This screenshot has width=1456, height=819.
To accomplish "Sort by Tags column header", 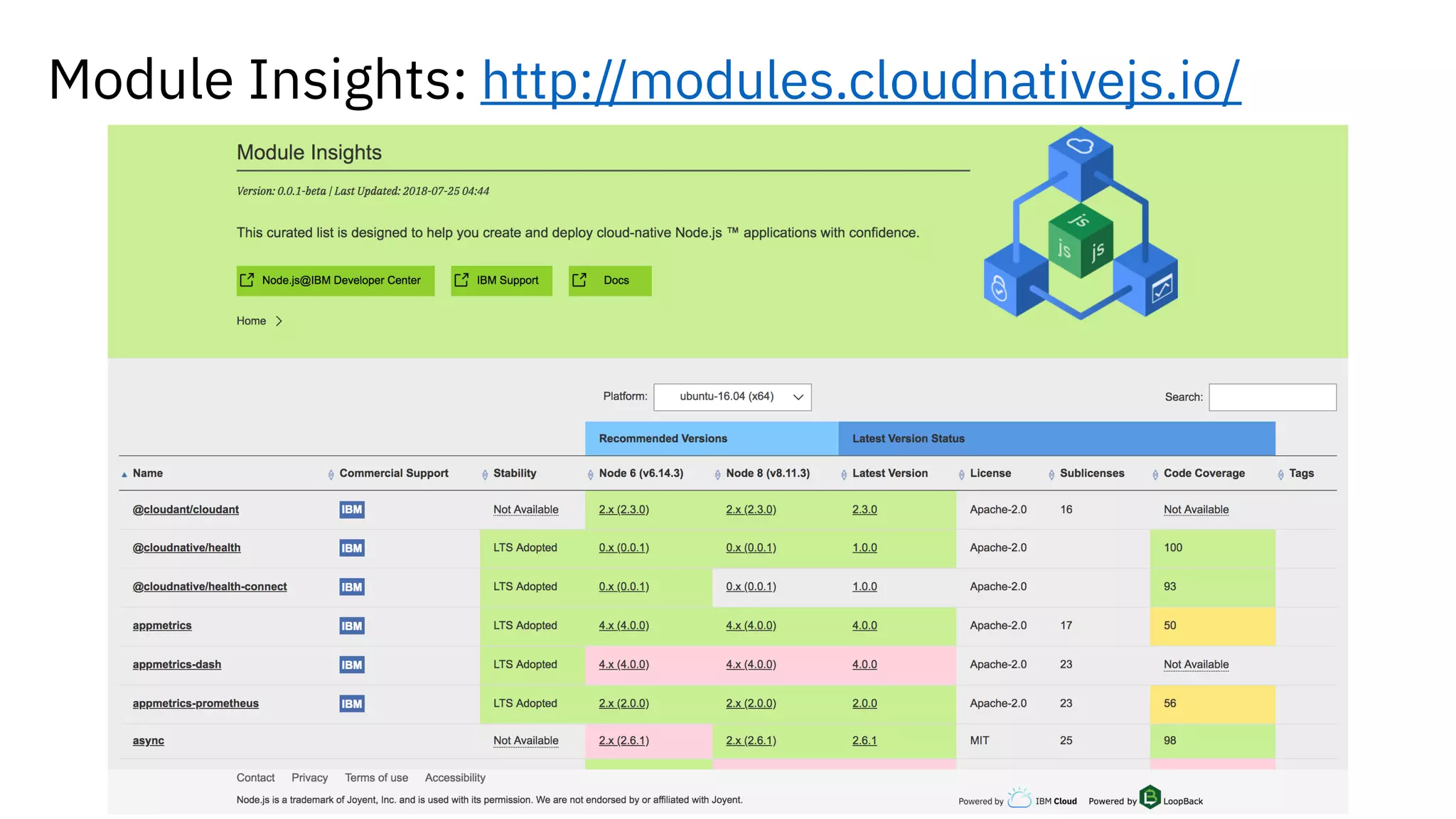I will (x=1301, y=473).
